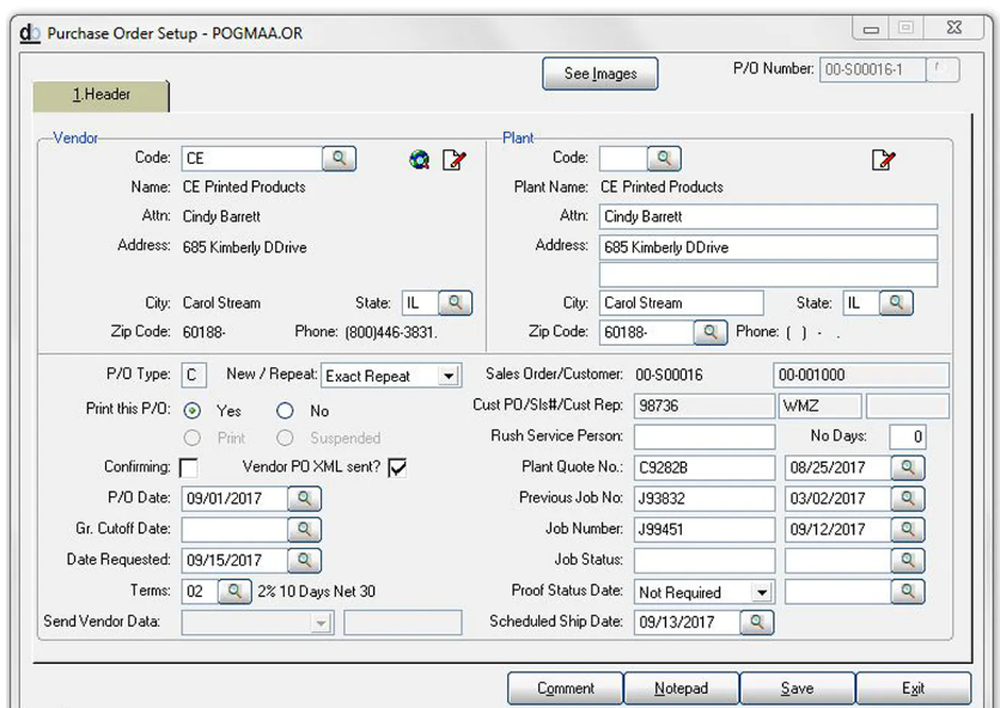
Task: Click the Rush Service Person field
Action: coord(705,437)
